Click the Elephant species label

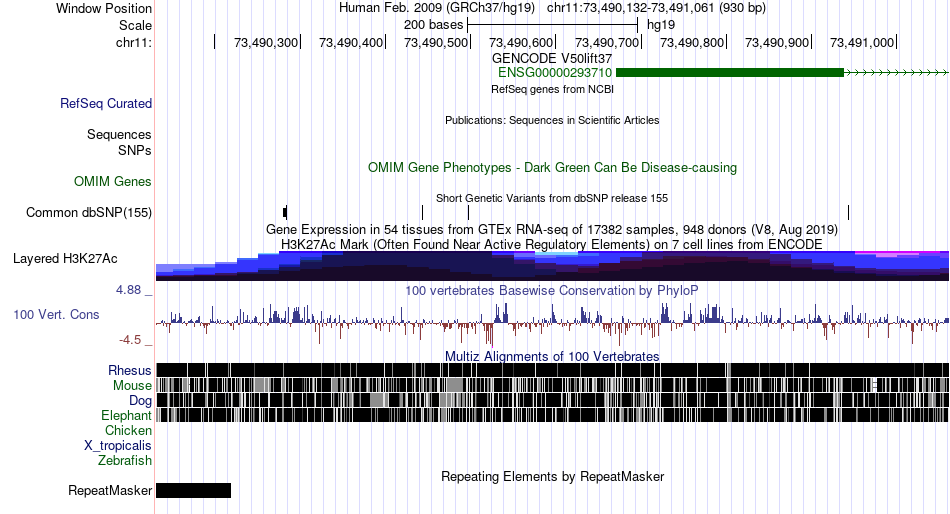126,415
